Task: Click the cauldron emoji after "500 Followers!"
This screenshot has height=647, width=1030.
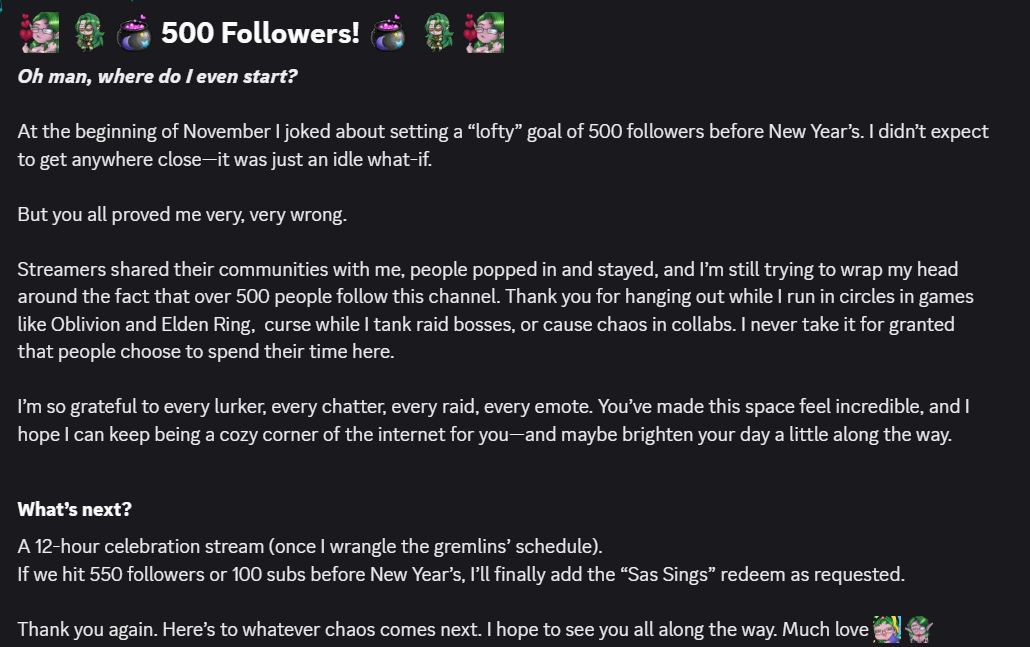Action: 387,34
